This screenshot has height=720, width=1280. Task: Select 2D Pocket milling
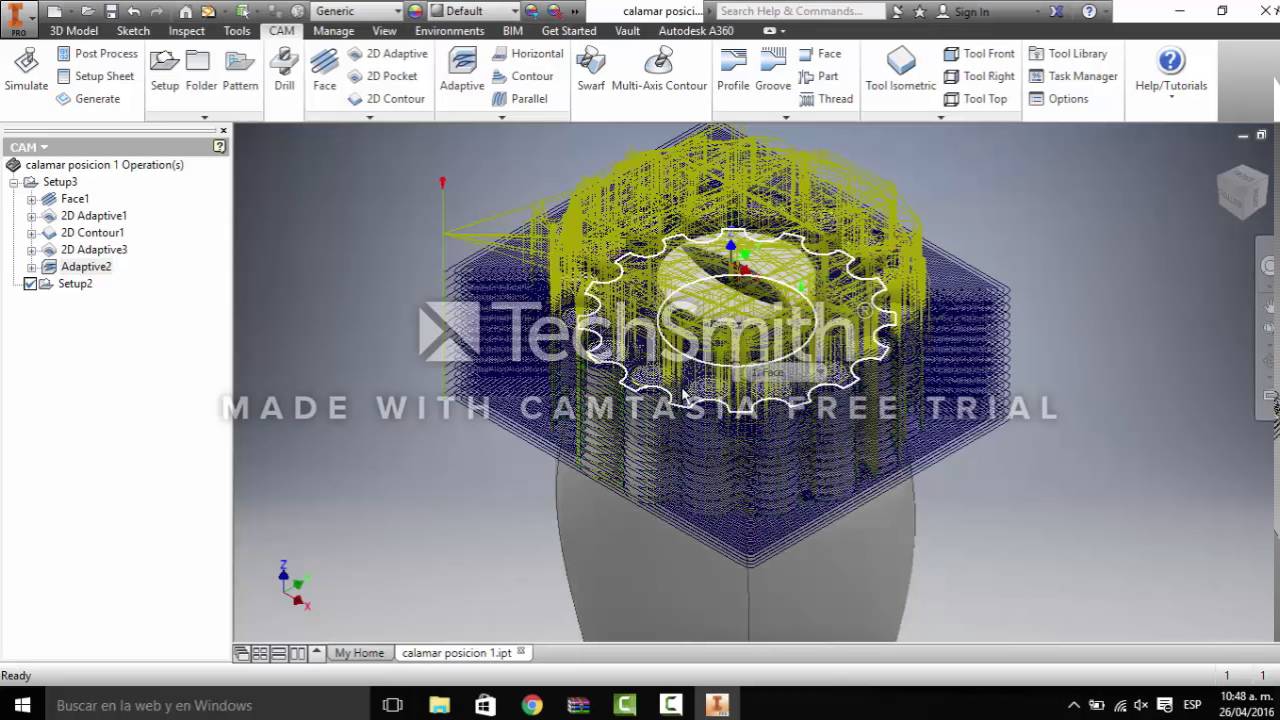383,76
